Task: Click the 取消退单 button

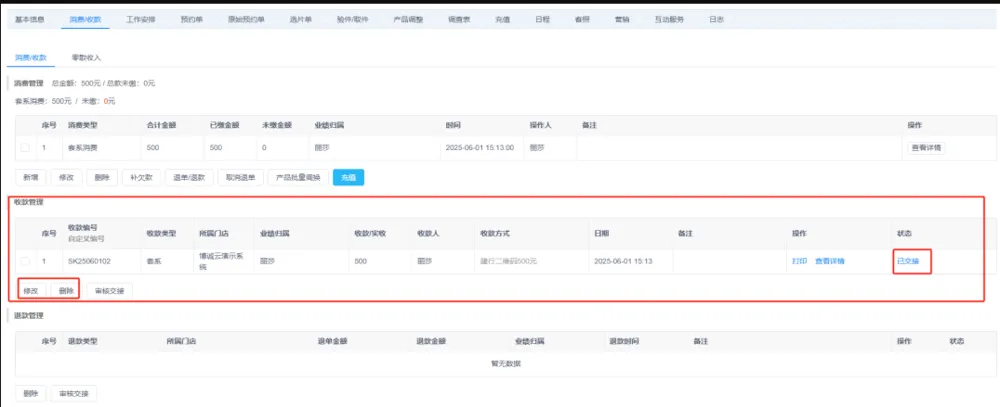Action: point(240,177)
